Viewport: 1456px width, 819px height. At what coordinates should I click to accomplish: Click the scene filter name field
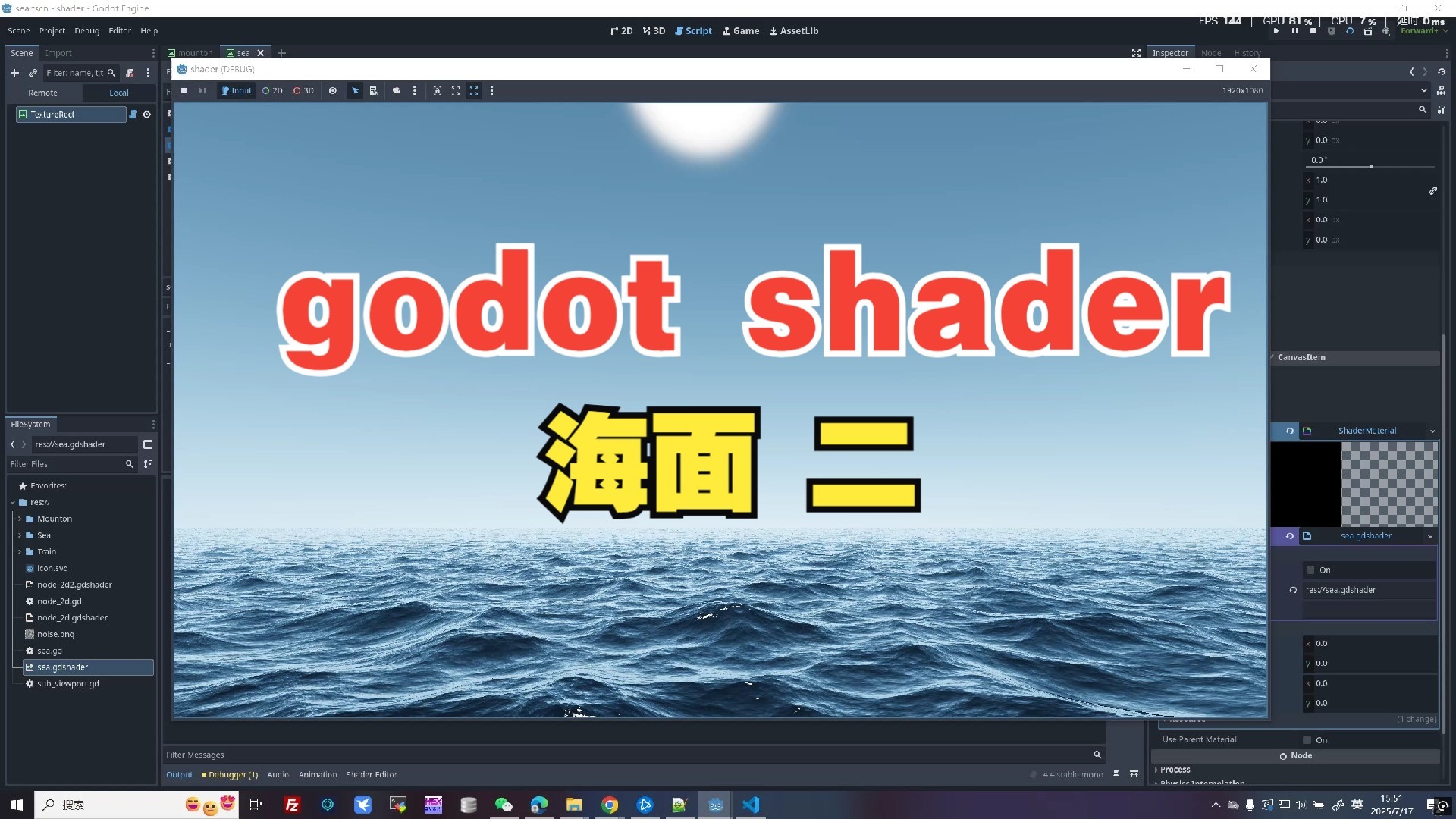(x=80, y=73)
